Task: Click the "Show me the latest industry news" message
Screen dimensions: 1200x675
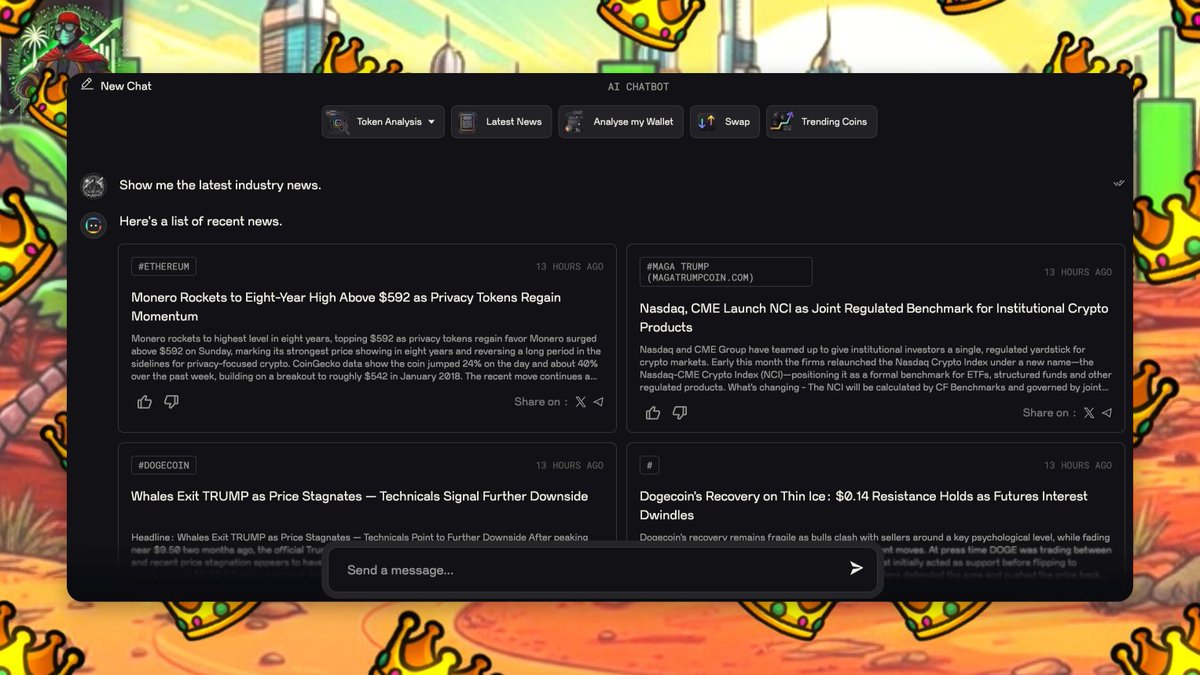Action: coord(220,185)
